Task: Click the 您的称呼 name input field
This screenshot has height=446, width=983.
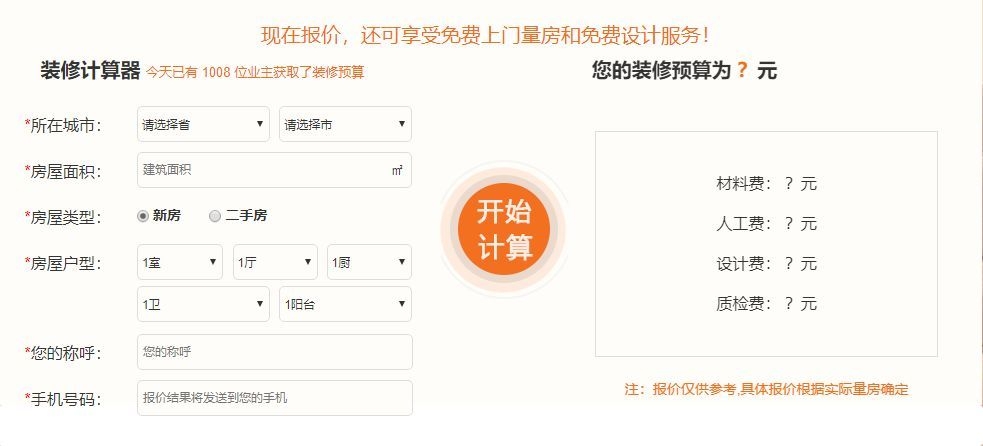Action: tap(274, 352)
